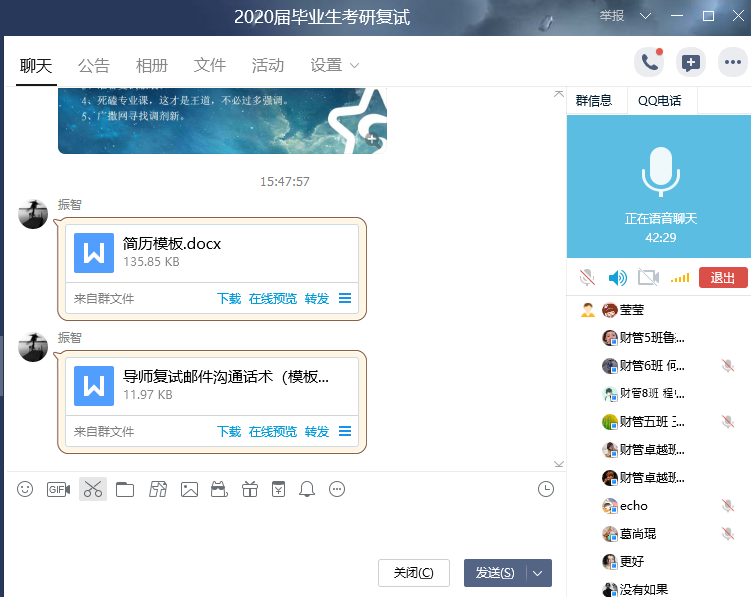Expand the 设置 dropdown menu

[334, 65]
